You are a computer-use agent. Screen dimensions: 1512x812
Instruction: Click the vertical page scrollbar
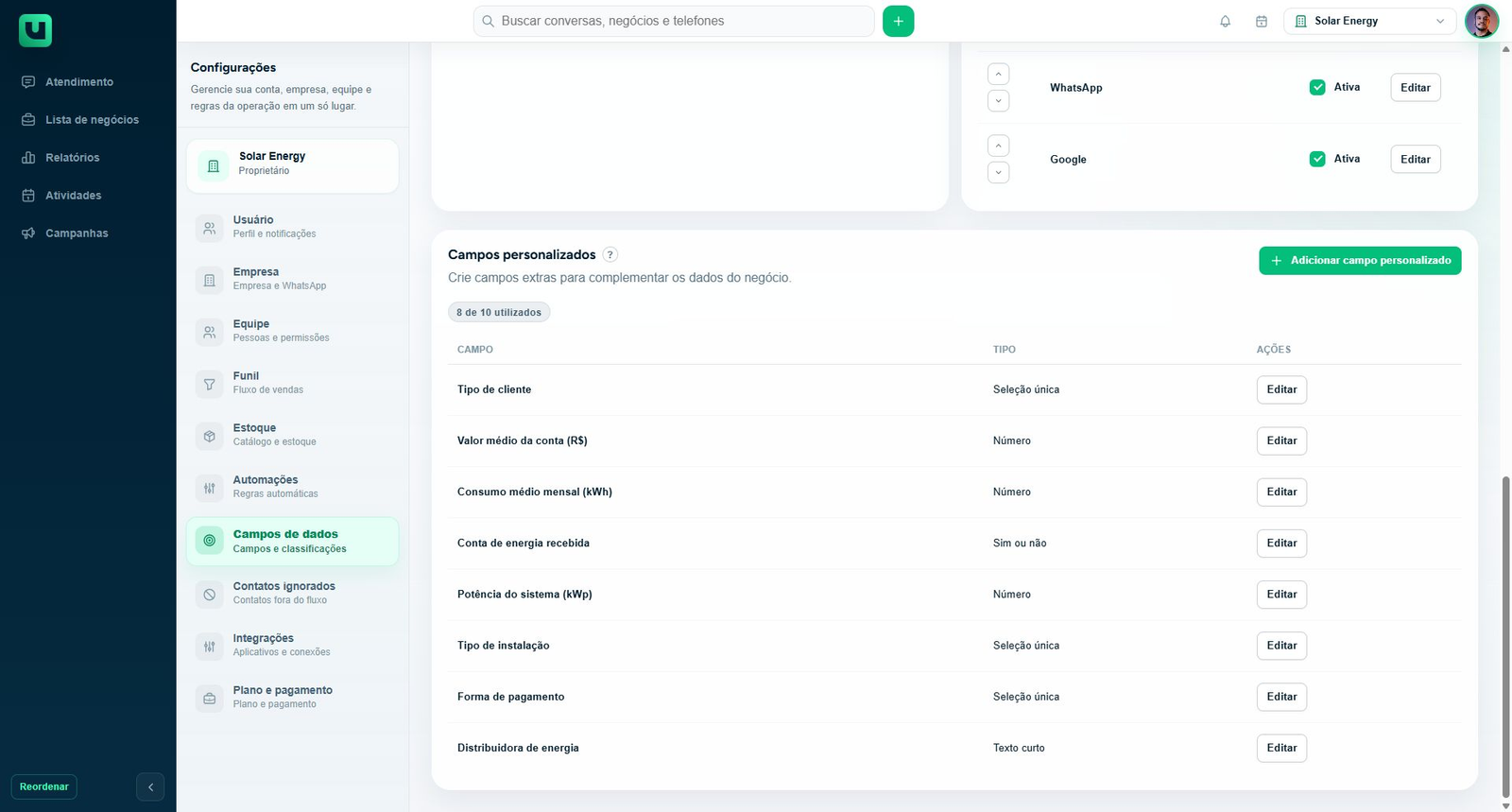[1505, 637]
